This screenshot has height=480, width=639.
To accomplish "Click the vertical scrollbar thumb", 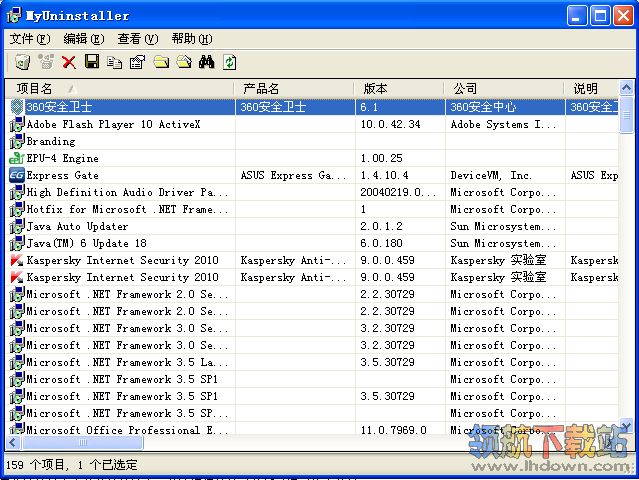I will (x=626, y=115).
